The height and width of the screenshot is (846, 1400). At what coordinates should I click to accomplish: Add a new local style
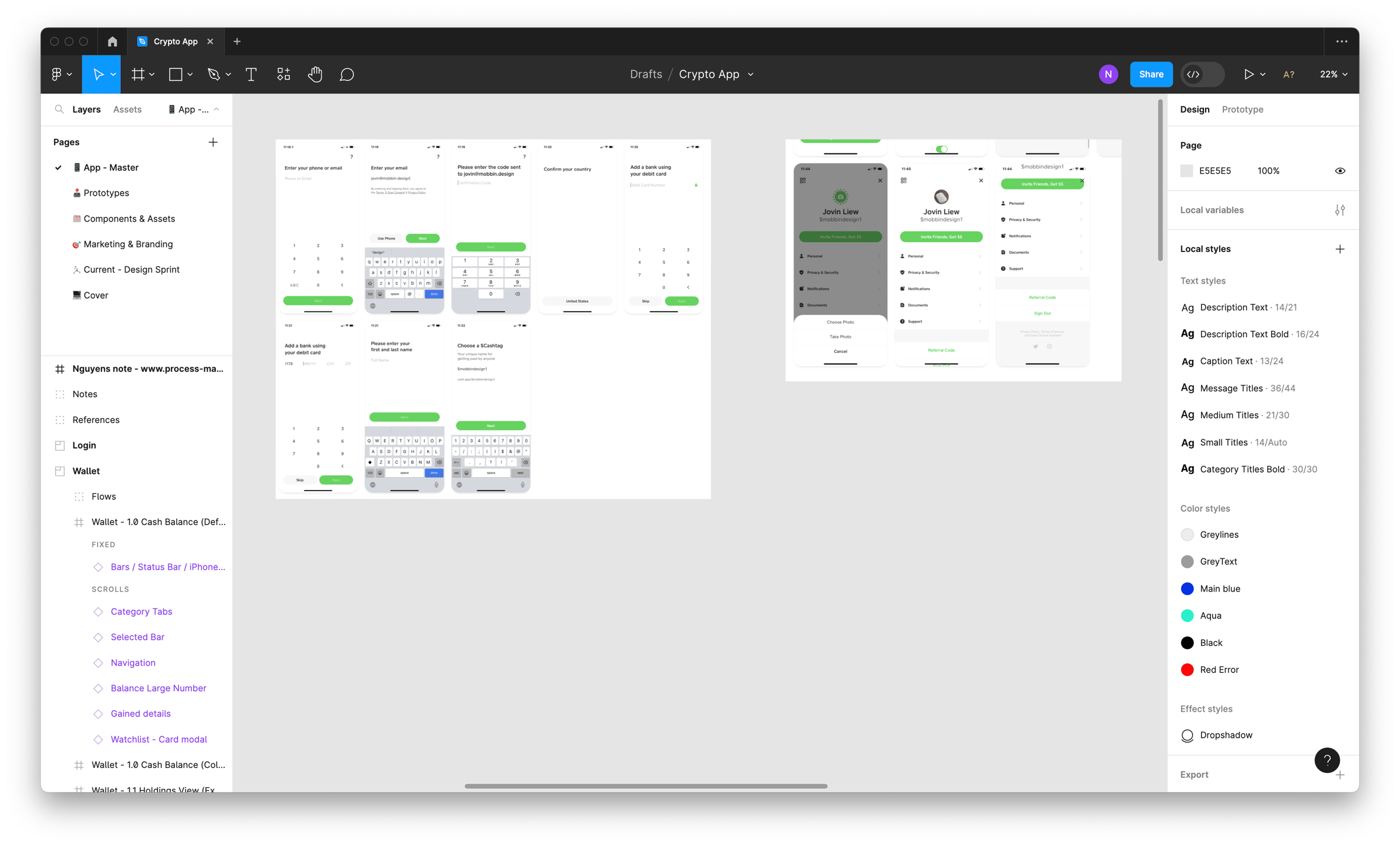[x=1340, y=249]
